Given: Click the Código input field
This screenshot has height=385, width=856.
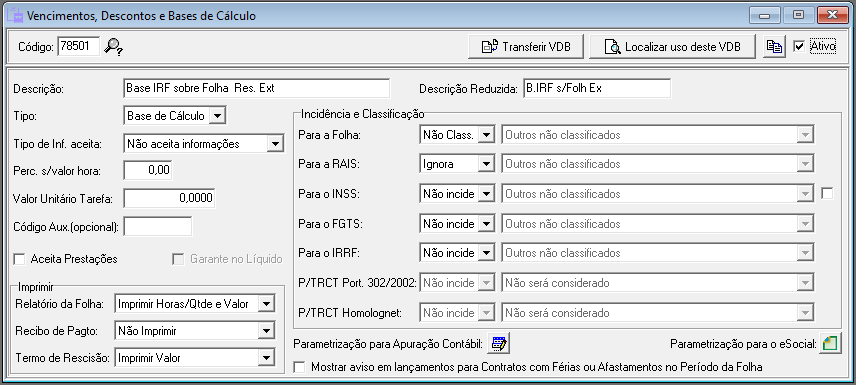Looking at the screenshot, I should (78, 46).
